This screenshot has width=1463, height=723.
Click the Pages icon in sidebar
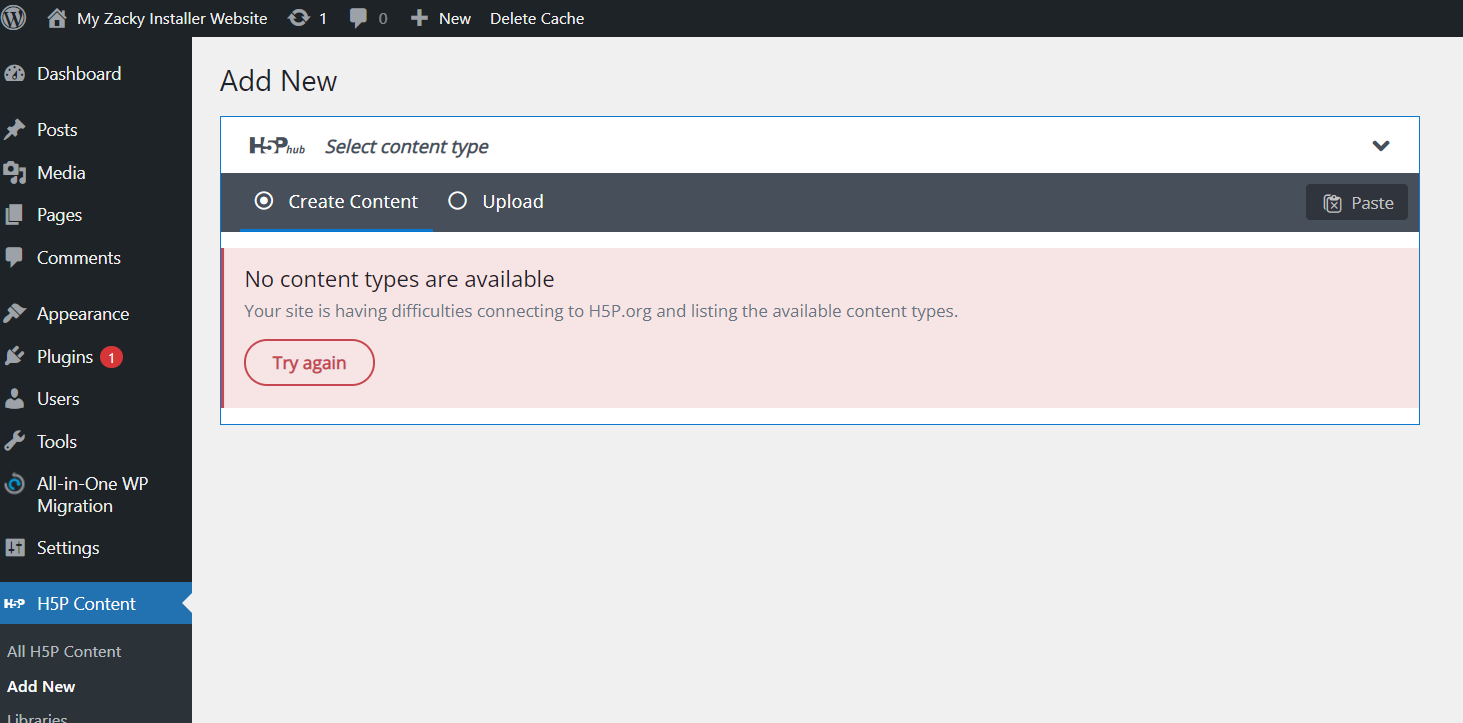[14, 215]
